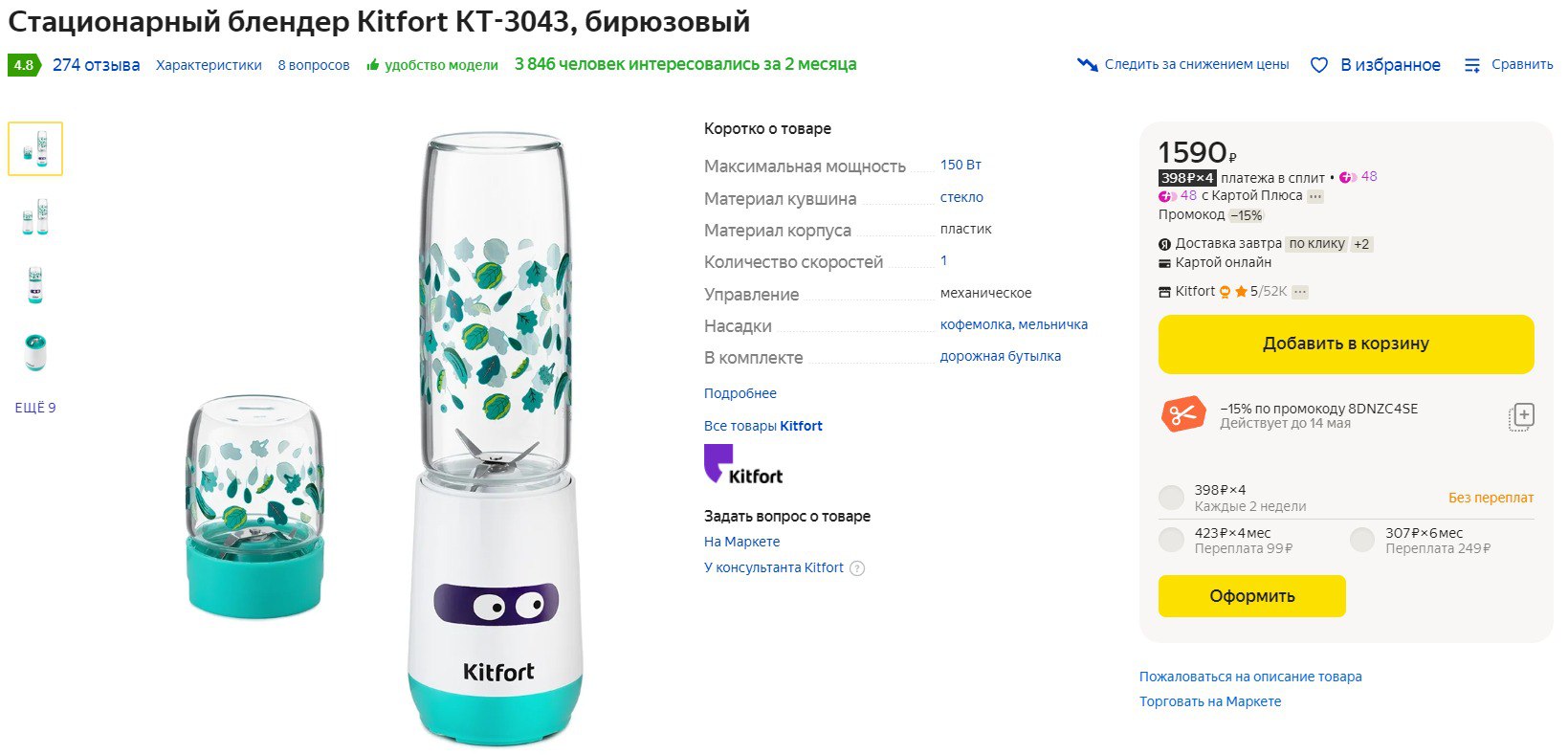Click the compare list icon
This screenshot has width=1568, height=755.
[x=1472, y=65]
